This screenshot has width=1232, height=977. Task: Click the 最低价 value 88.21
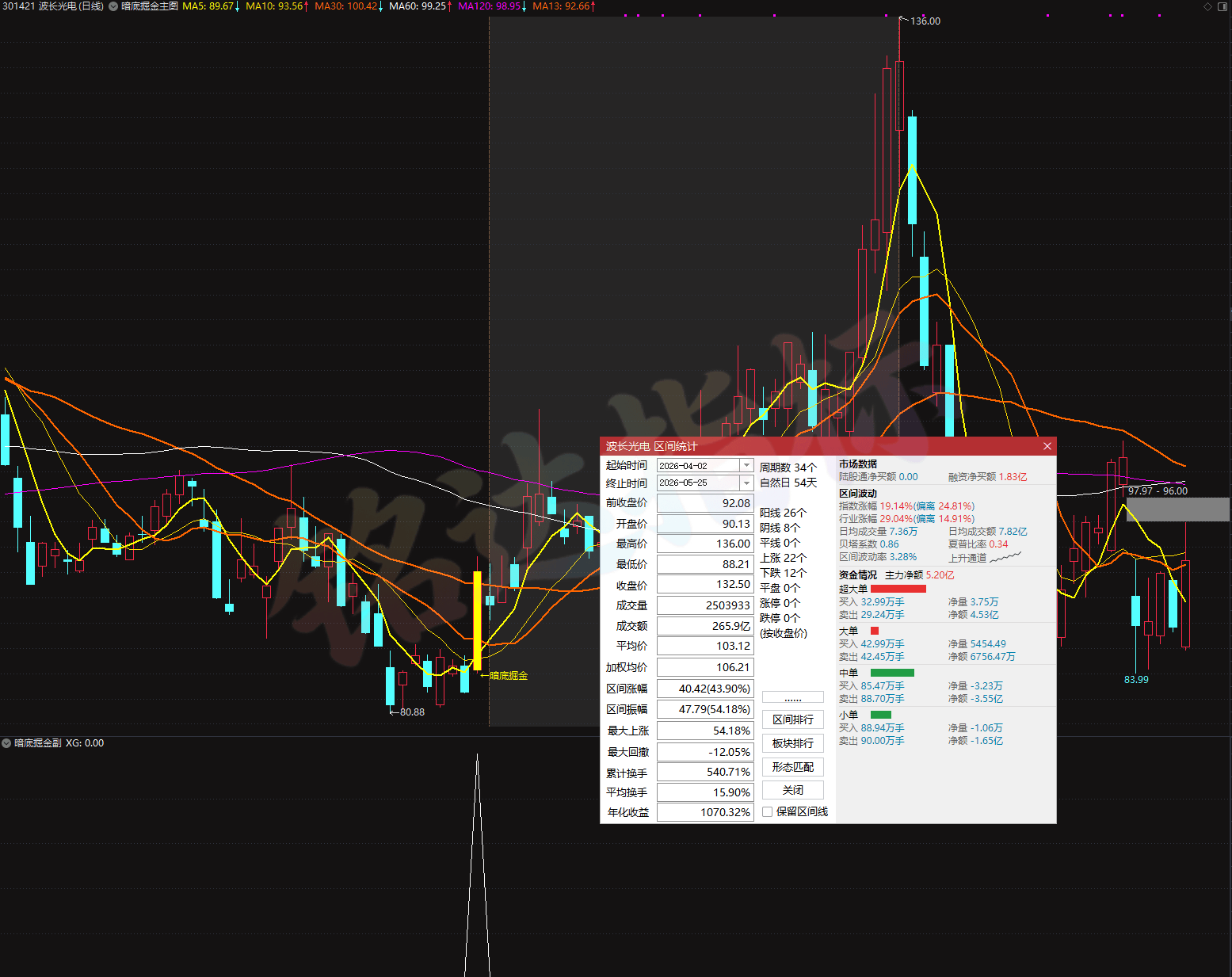[705, 564]
